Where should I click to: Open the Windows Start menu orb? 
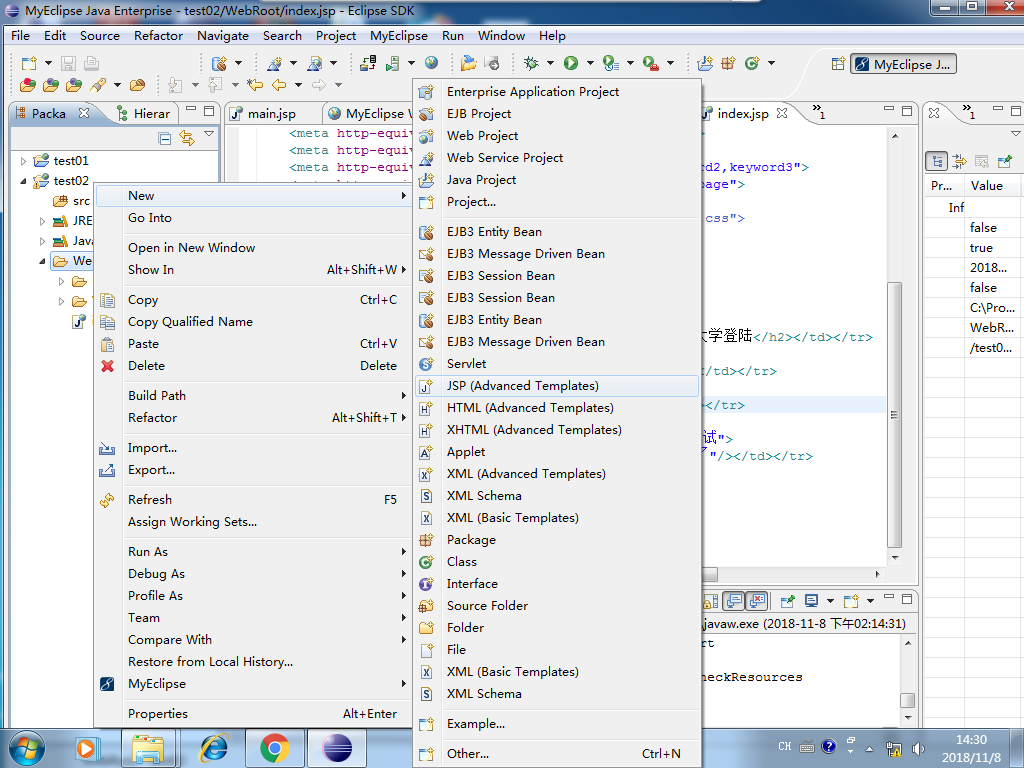(27, 748)
